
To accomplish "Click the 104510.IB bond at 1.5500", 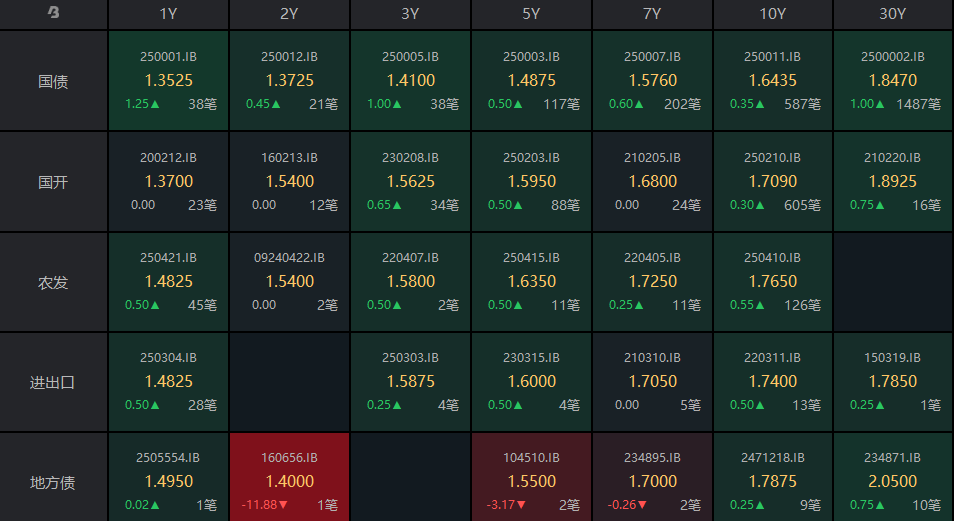I will pos(531,478).
